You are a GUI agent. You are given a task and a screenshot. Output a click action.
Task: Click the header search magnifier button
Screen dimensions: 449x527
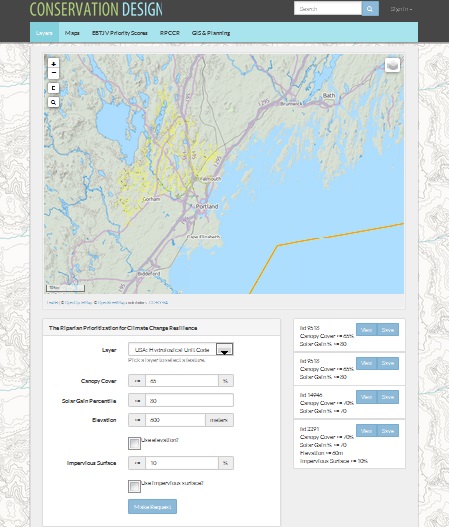[x=370, y=9]
